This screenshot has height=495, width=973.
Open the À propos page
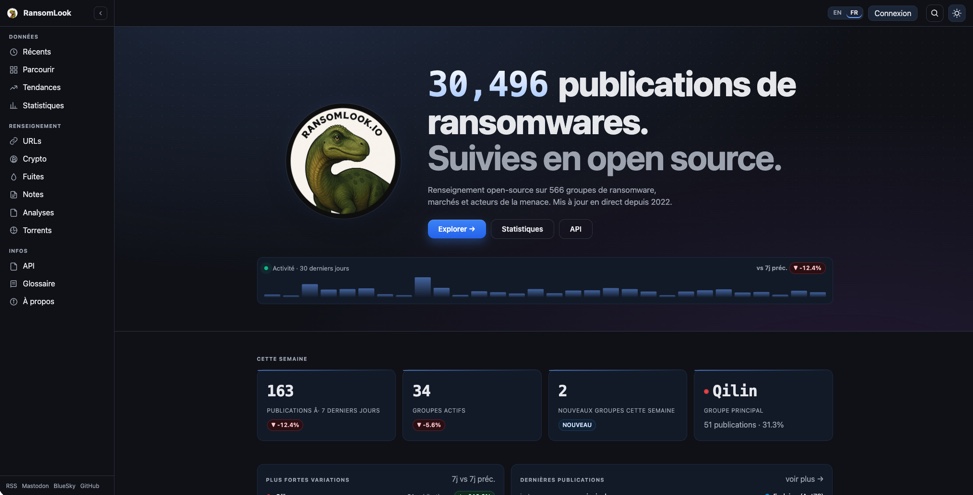point(38,302)
